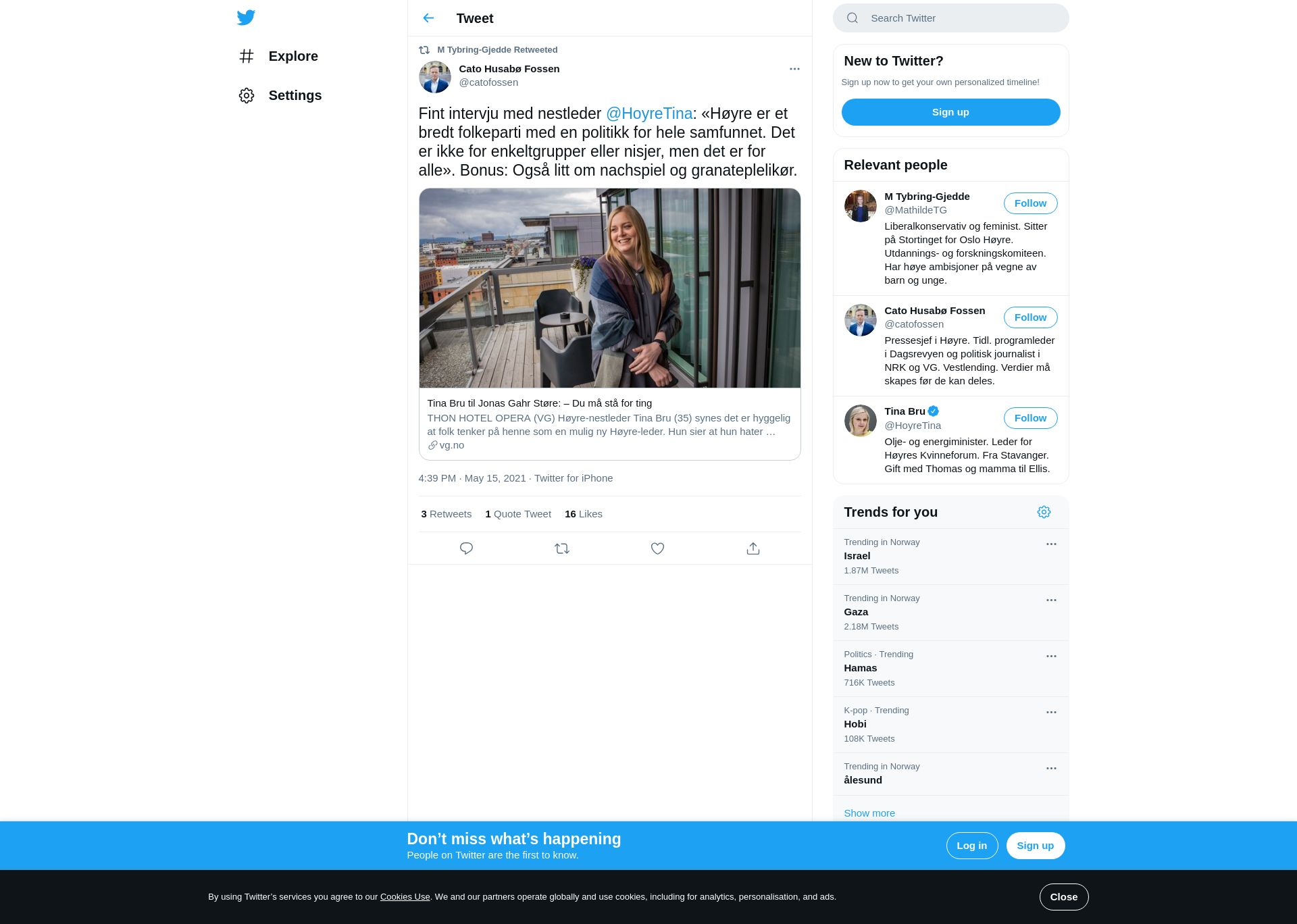The image size is (1297, 924).
Task: Open Explore from the sidebar
Action: pos(278,56)
